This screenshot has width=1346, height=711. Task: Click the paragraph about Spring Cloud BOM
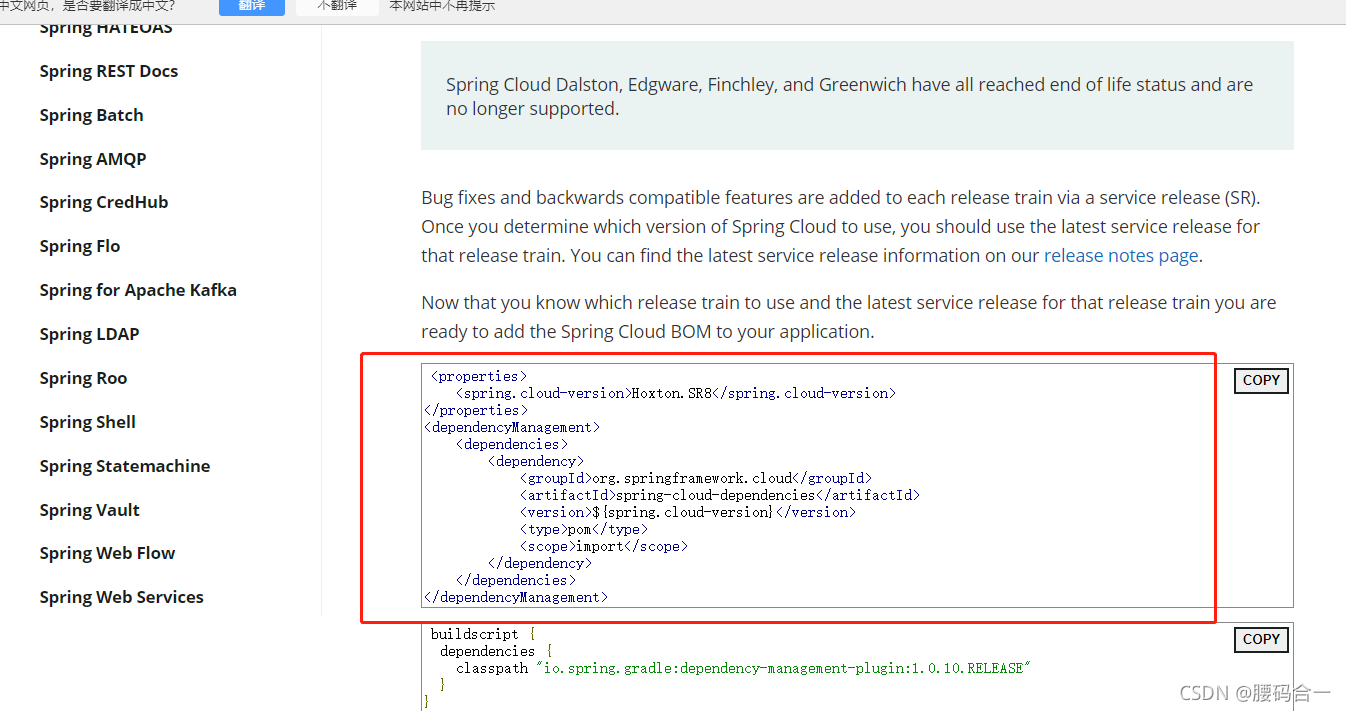849,317
